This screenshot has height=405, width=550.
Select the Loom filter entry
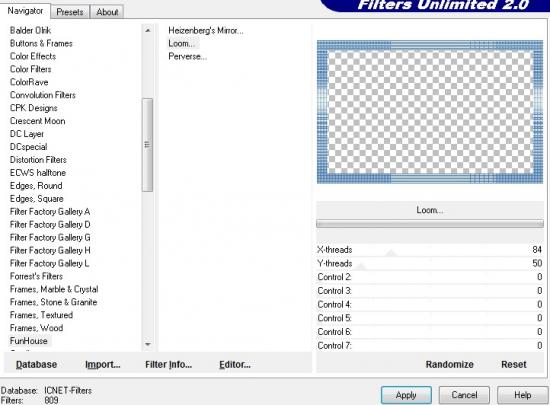(181, 43)
